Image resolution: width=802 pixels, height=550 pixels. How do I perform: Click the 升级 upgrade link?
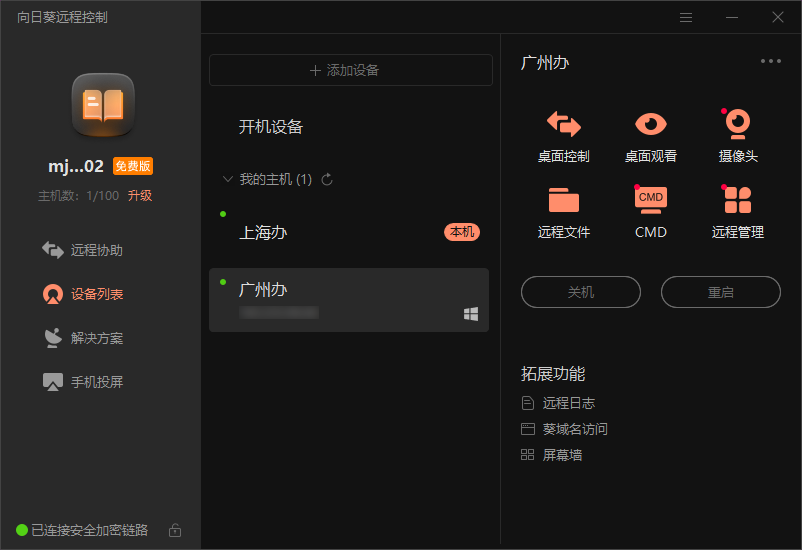140,196
